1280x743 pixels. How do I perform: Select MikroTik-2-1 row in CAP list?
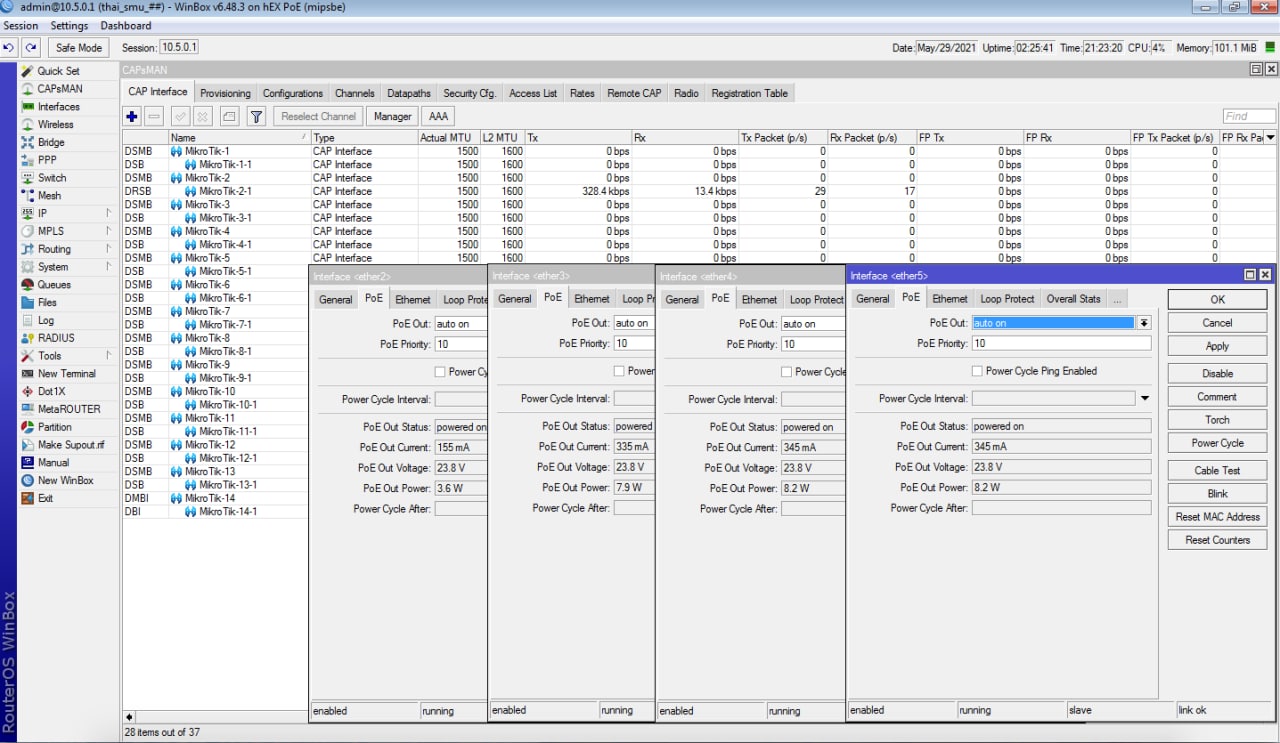700,191
